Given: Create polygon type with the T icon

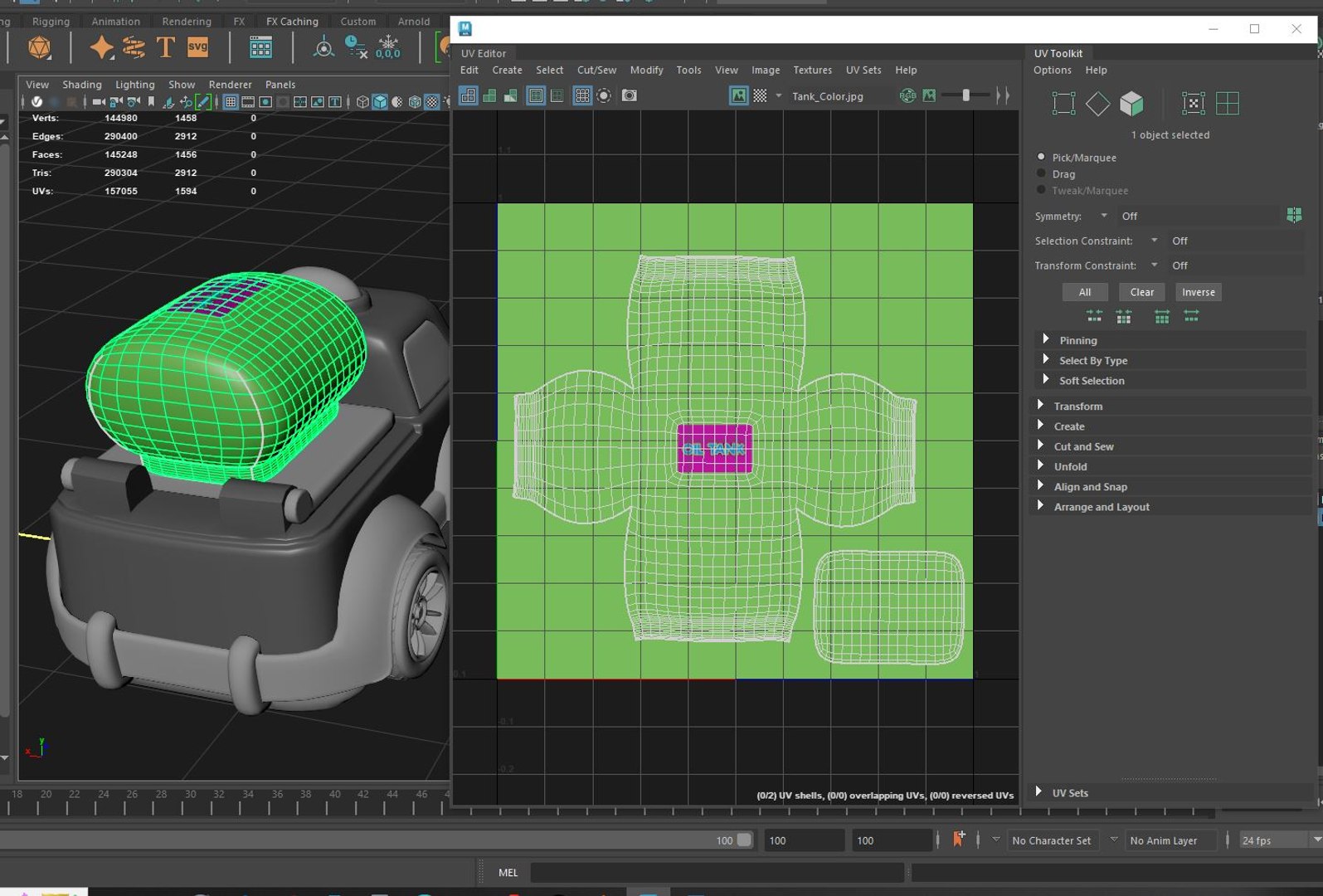Looking at the screenshot, I should coord(165,47).
